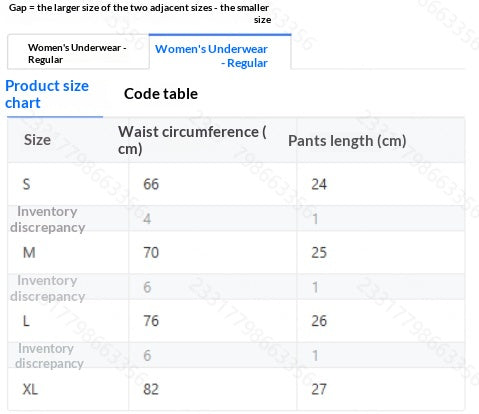Screen dimensions: 479x414
Task: Click pants length value 27
Action: tap(319, 389)
